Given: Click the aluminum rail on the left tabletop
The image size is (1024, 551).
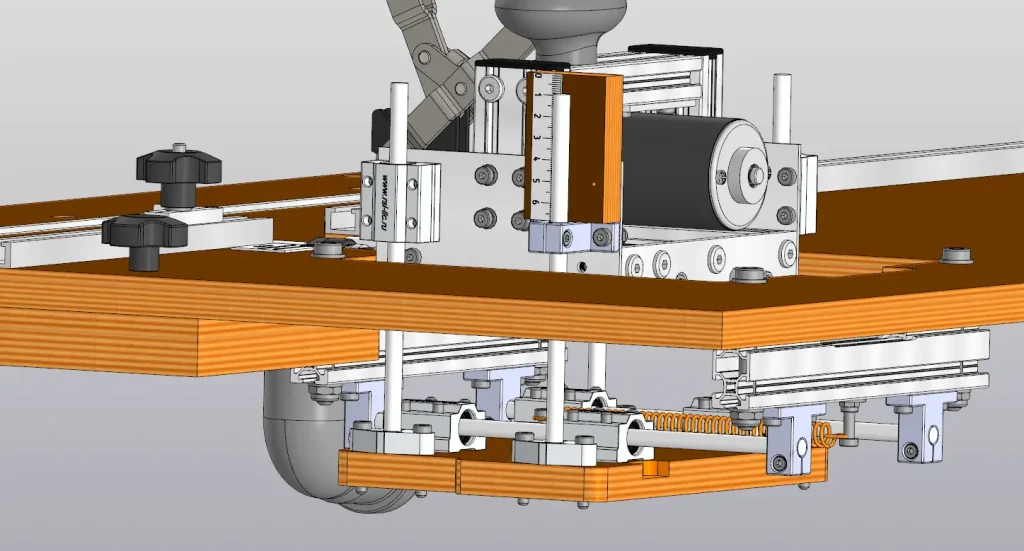Looking at the screenshot, I should tap(131, 238).
